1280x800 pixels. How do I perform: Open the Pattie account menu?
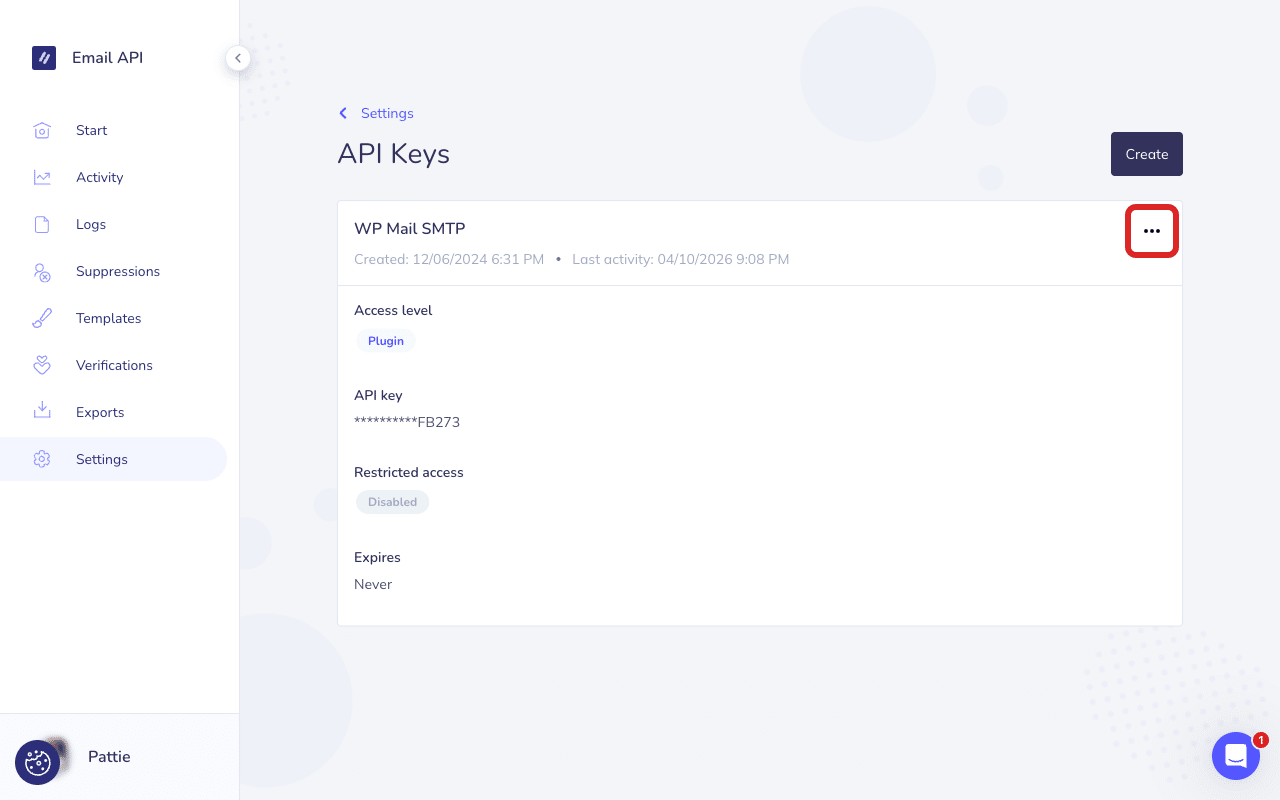pos(109,757)
